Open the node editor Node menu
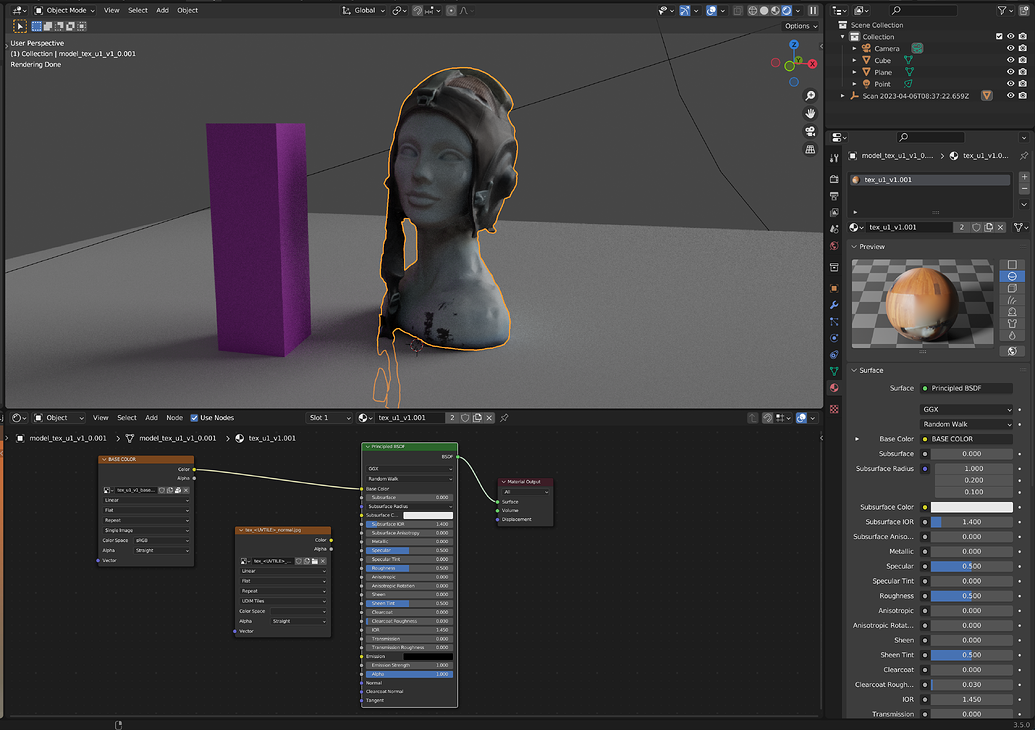The height and width of the screenshot is (730, 1035). [174, 418]
